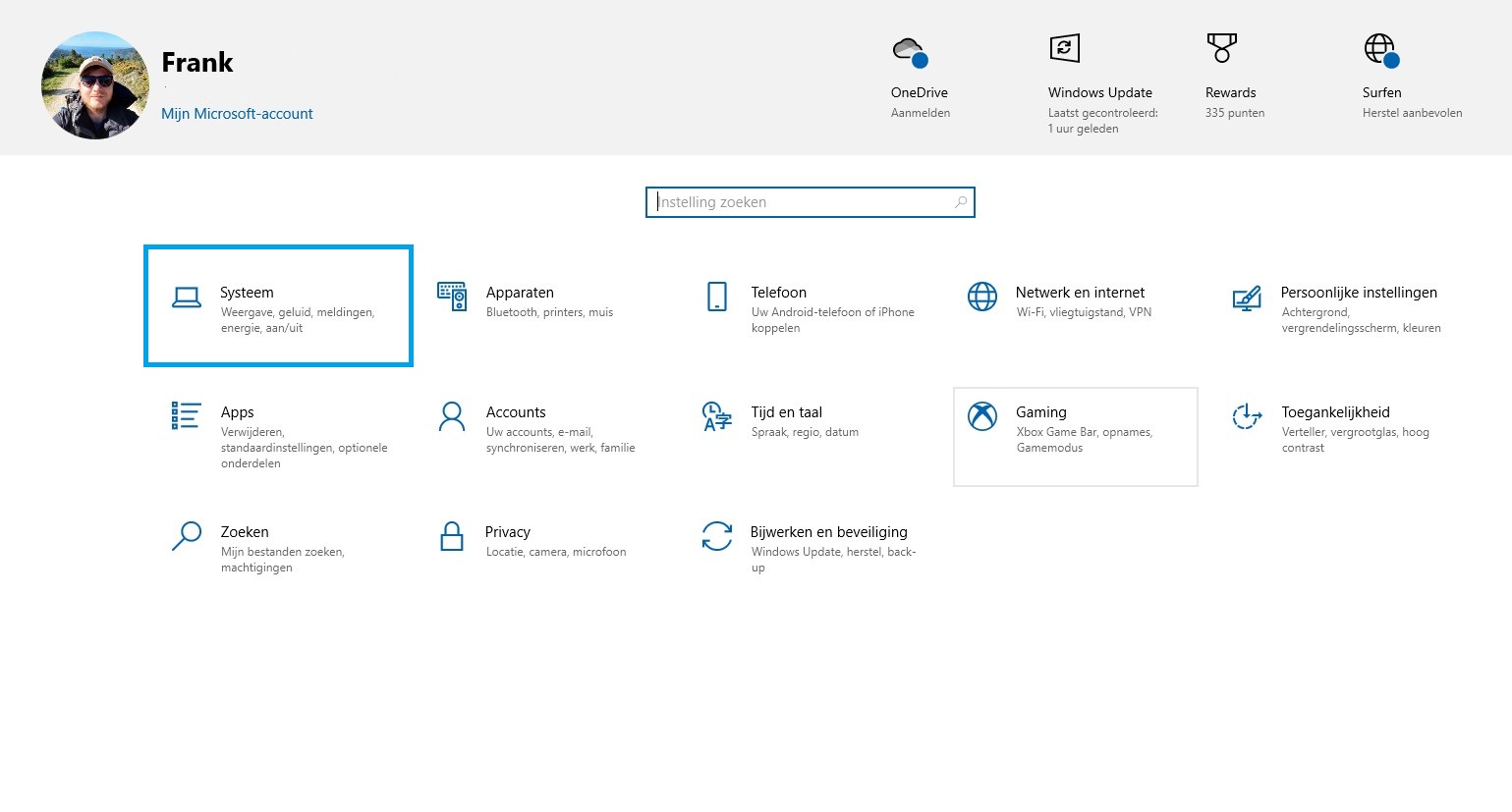Screen dimensions: 1512x812
Task: Click Frank's profile picture
Action: coord(95,85)
